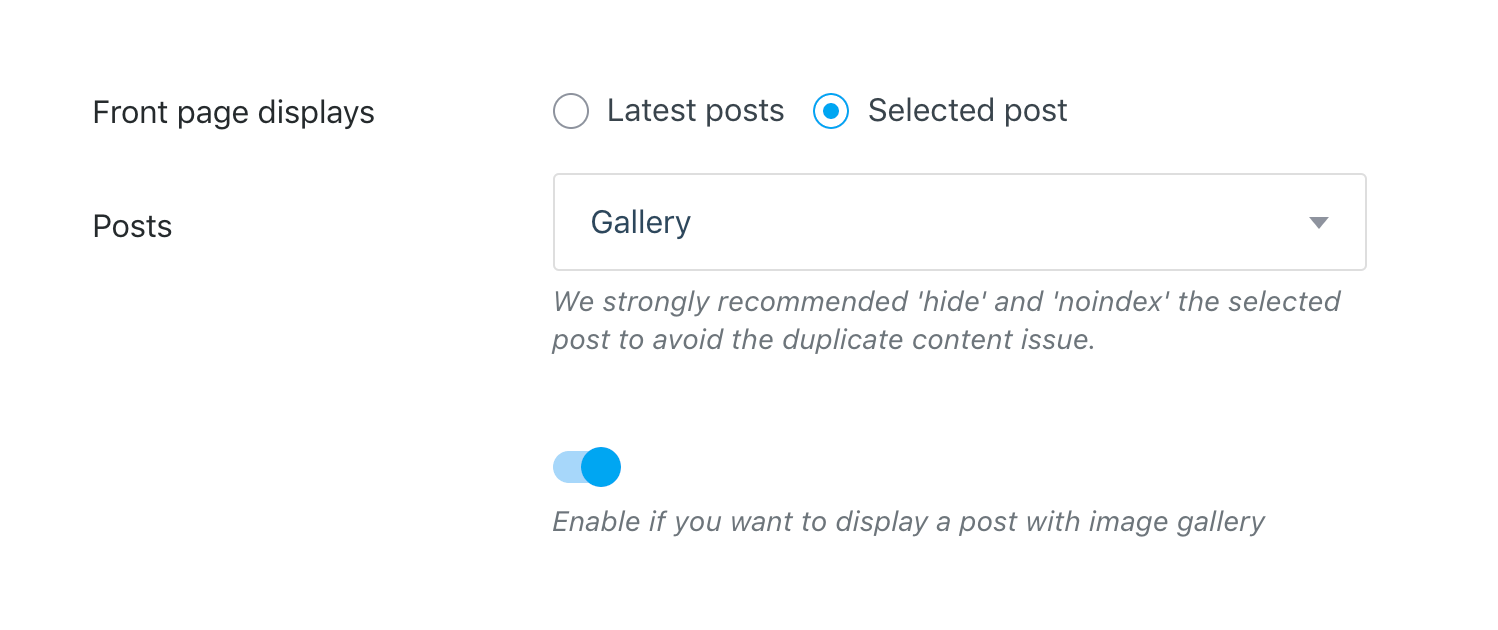Click the gray disclosure triangle
Image resolution: width=1498 pixels, height=630 pixels.
click(x=1318, y=222)
